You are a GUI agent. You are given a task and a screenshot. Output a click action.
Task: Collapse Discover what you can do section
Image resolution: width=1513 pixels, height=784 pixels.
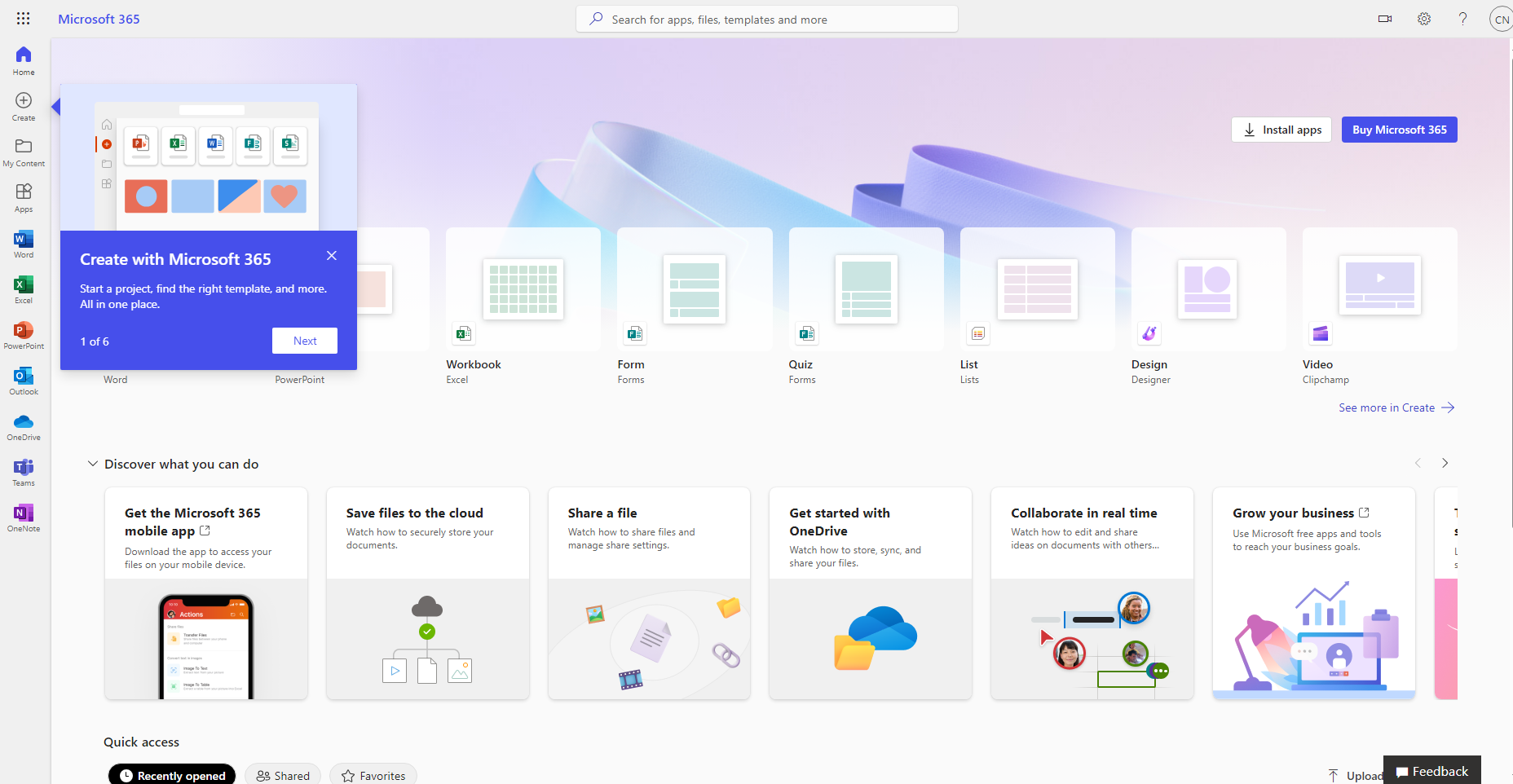click(x=93, y=464)
